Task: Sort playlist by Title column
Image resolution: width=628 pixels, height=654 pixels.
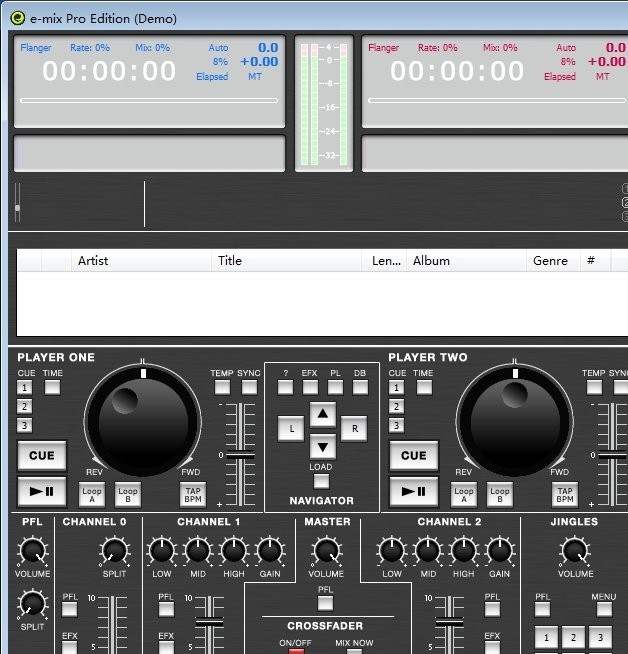Action: 286,261
